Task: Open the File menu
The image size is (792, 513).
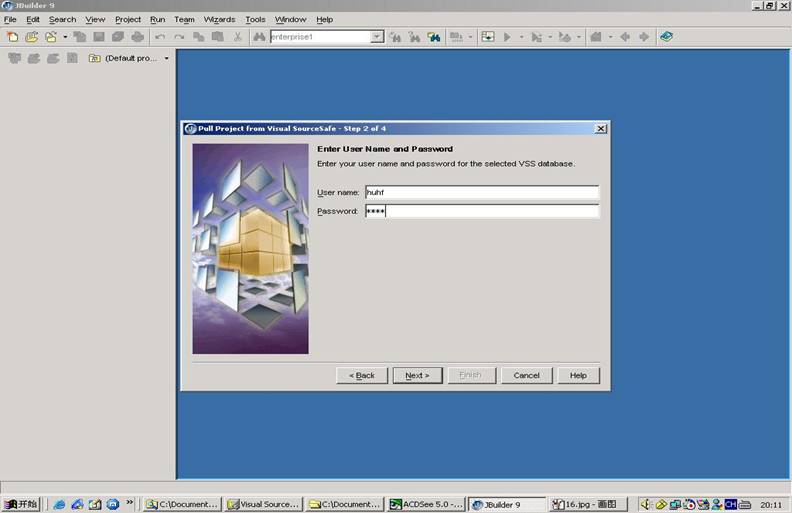Action: pyautogui.click(x=10, y=20)
